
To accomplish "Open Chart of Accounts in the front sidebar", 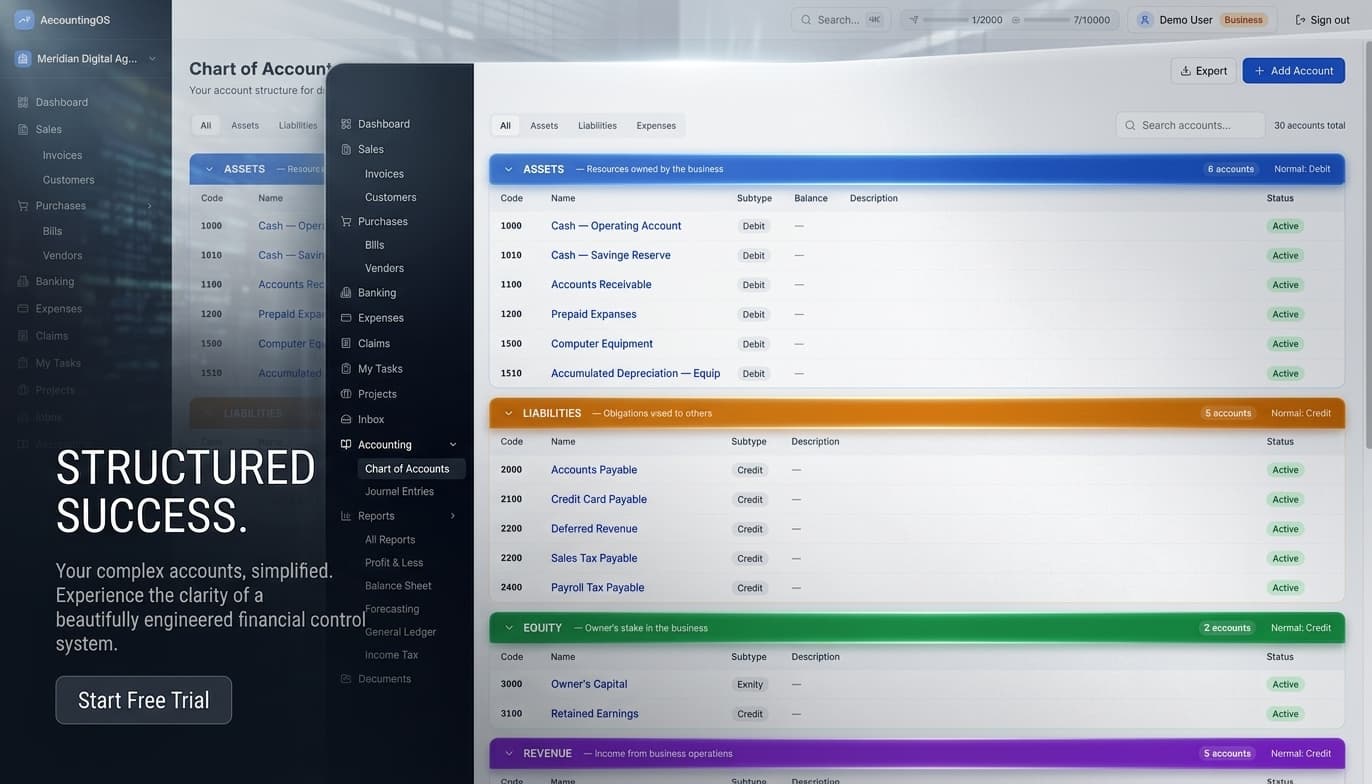I will tap(411, 469).
